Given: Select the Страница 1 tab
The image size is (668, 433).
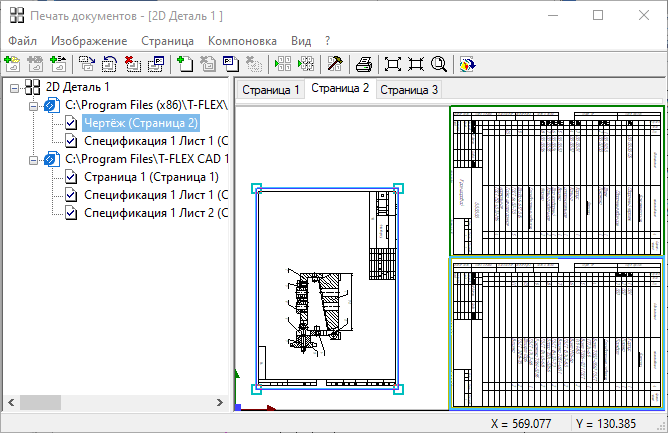Looking at the screenshot, I should (270, 90).
